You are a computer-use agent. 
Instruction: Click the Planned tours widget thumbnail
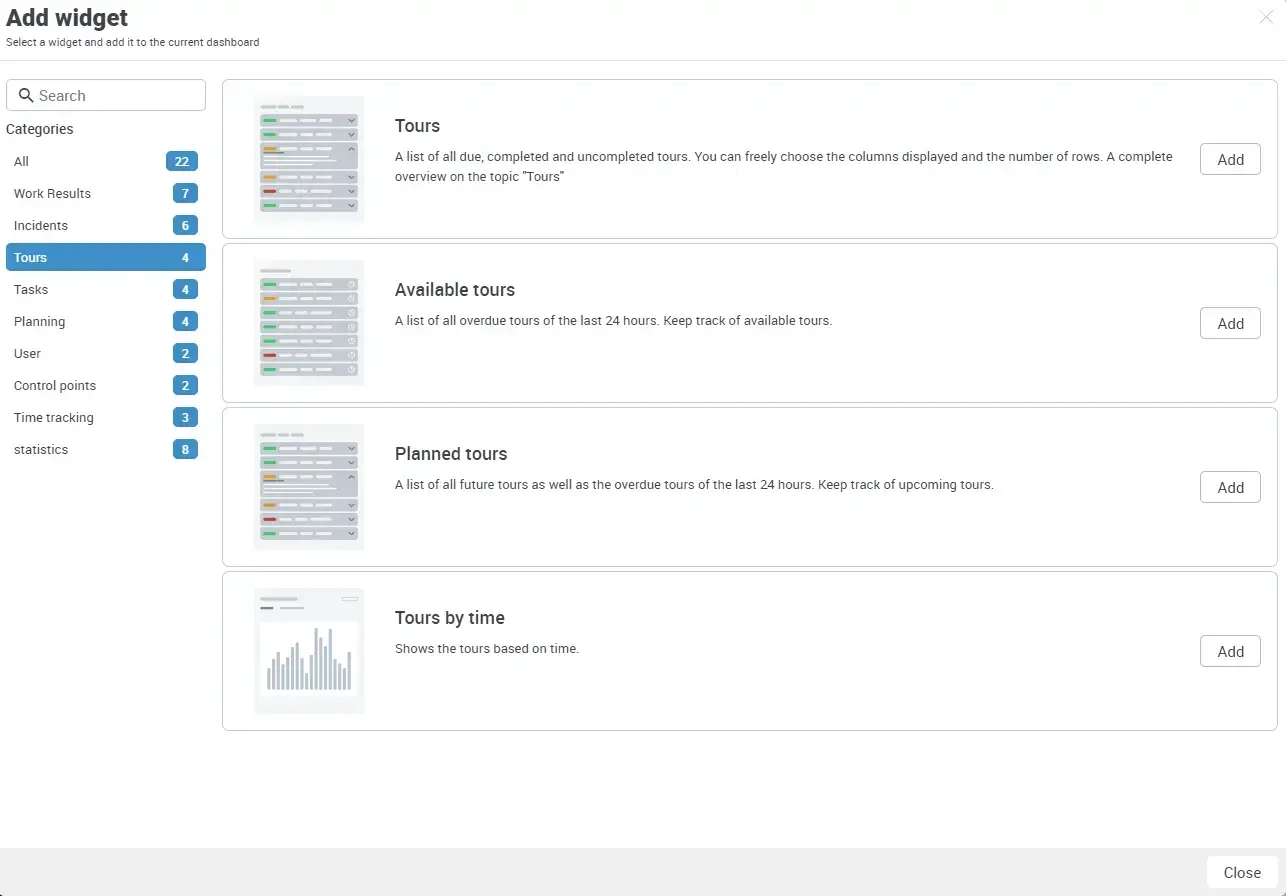click(309, 487)
